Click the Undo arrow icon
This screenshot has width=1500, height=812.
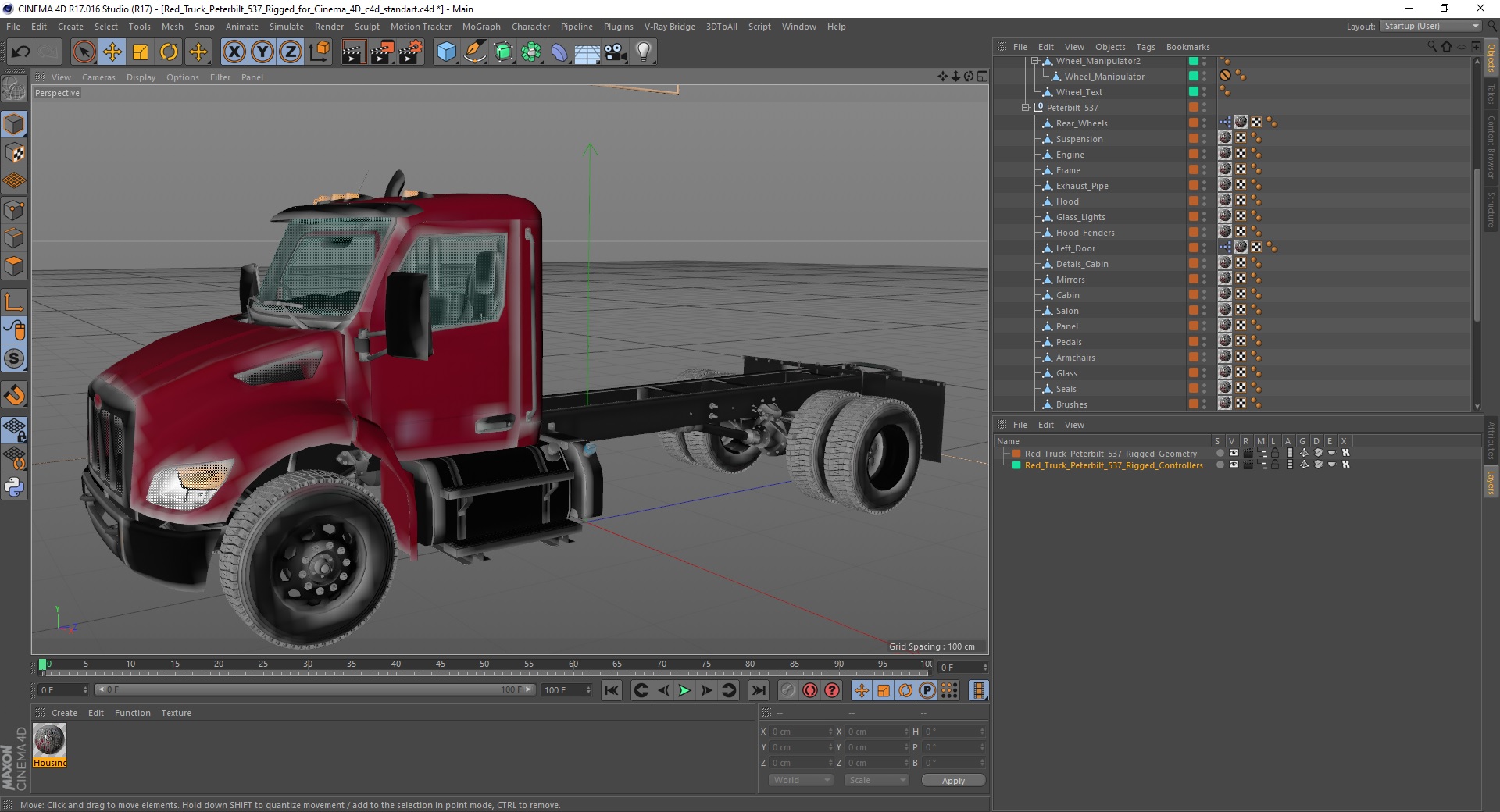21,52
